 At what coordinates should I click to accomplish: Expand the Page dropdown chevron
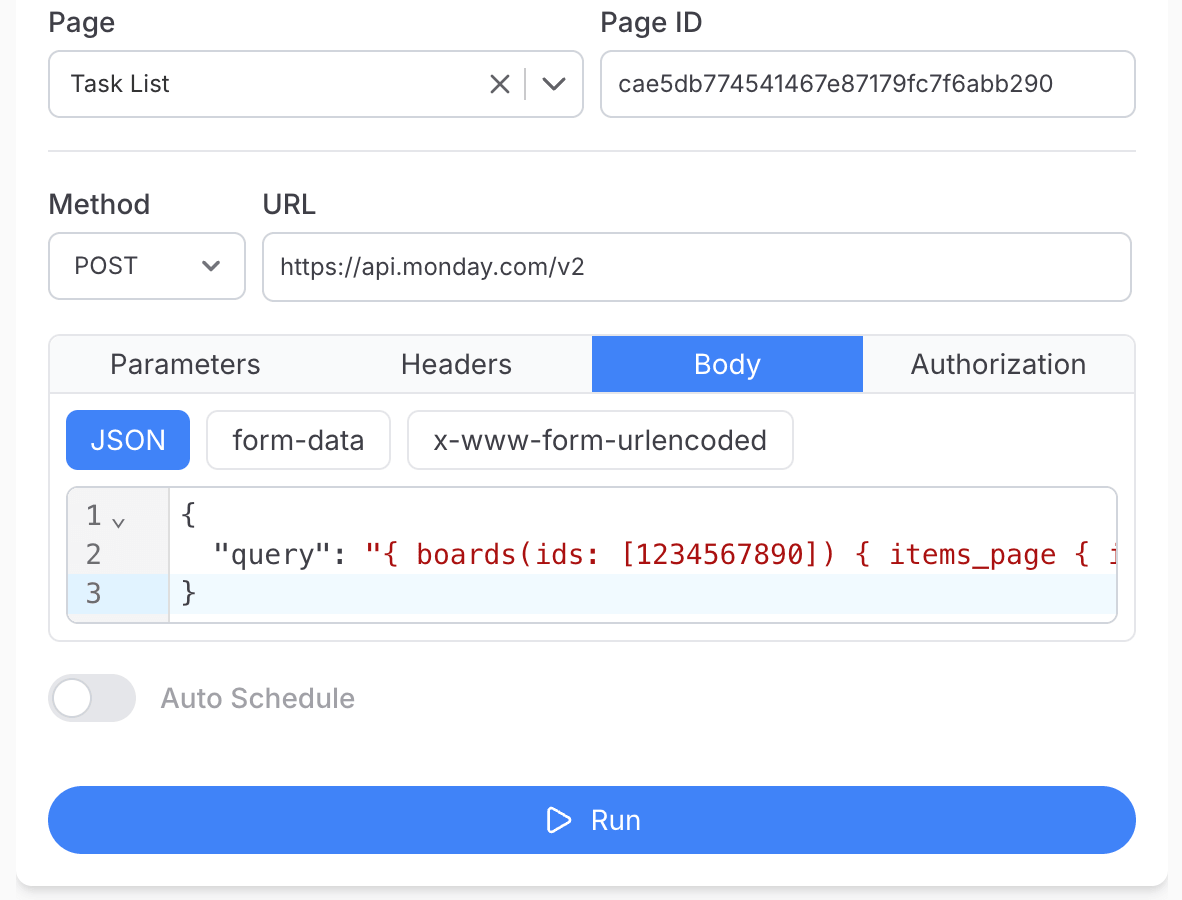click(x=554, y=84)
